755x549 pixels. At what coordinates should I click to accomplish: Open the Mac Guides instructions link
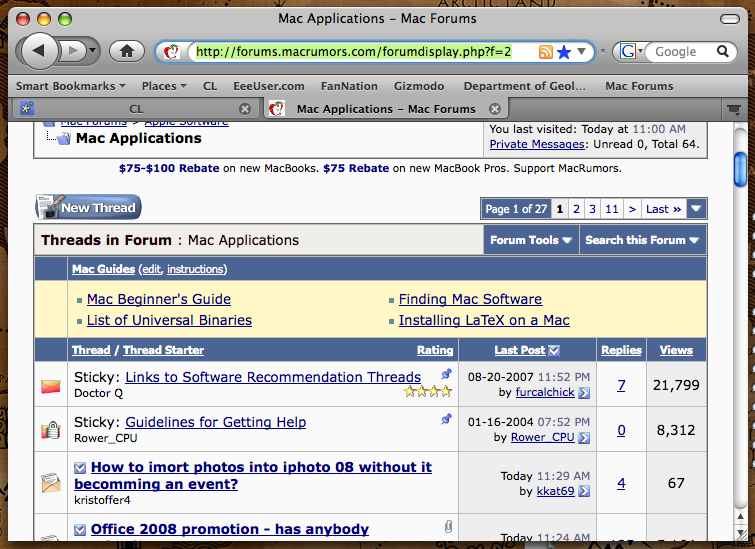195,269
